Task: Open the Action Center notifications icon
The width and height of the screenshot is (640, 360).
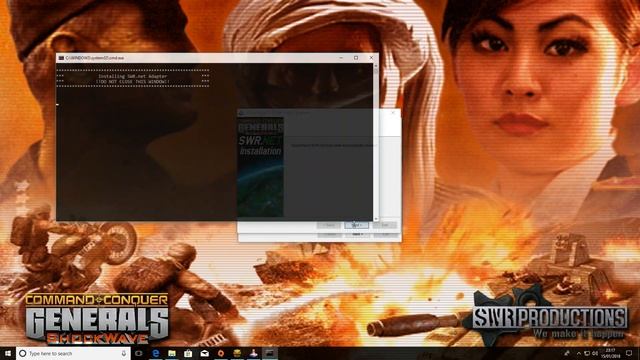Action: [629, 353]
